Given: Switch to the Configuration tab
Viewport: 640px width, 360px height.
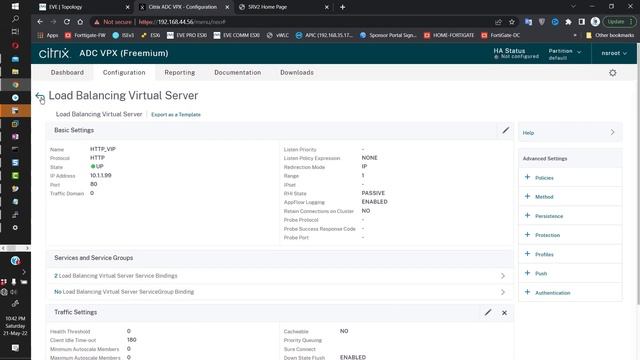Looking at the screenshot, I should 124,72.
